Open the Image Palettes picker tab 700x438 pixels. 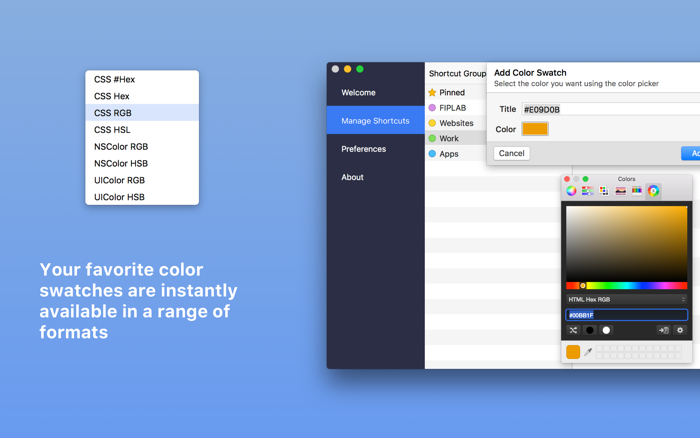(621, 191)
